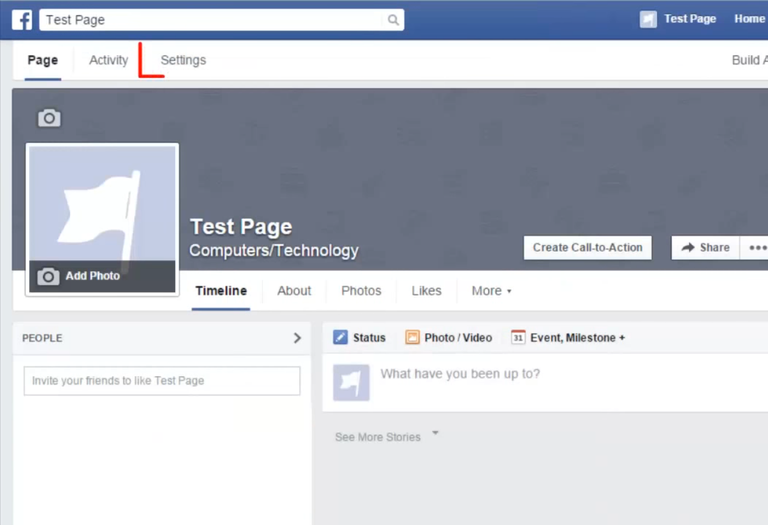768x525 pixels.
Task: Click the search magnifier icon
Action: pos(393,19)
